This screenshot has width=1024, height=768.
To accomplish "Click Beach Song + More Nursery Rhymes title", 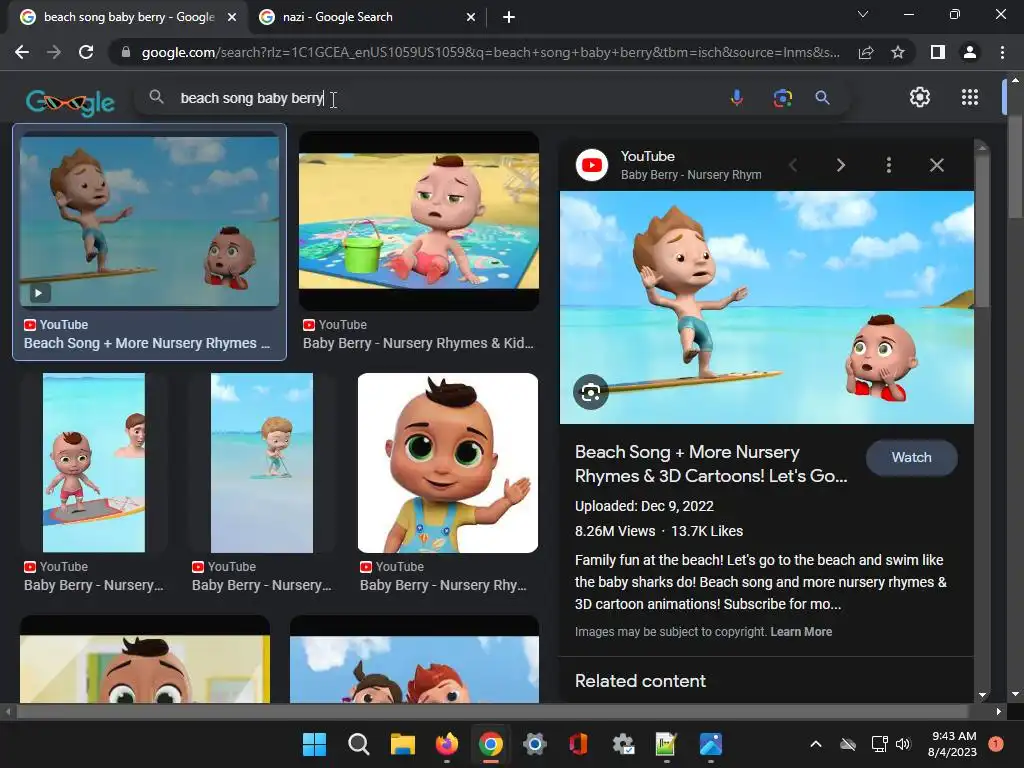I will 147,343.
